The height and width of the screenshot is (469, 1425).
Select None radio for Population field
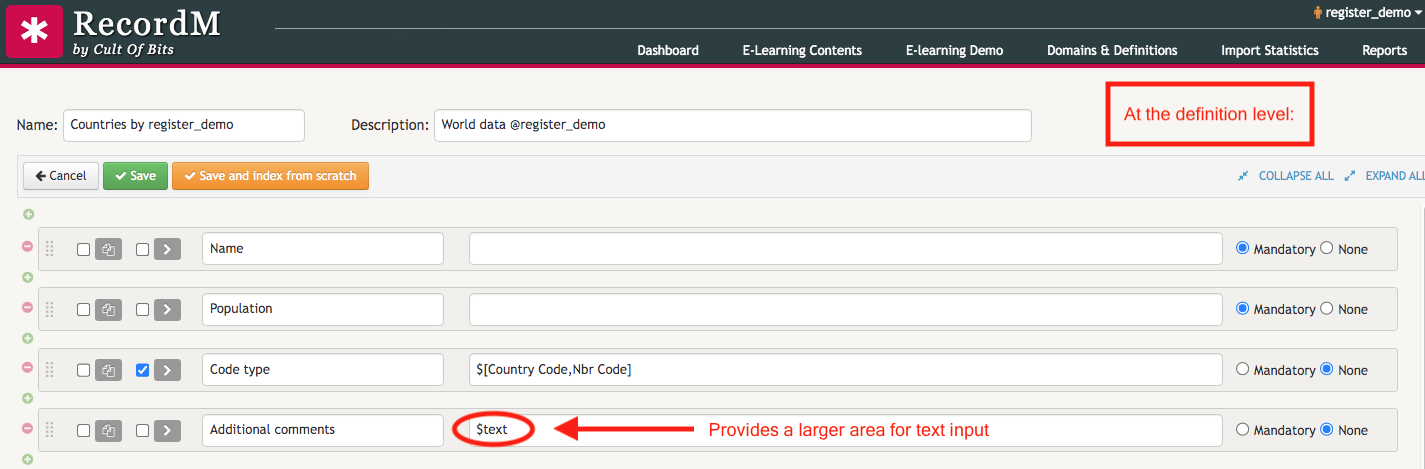coord(1327,309)
